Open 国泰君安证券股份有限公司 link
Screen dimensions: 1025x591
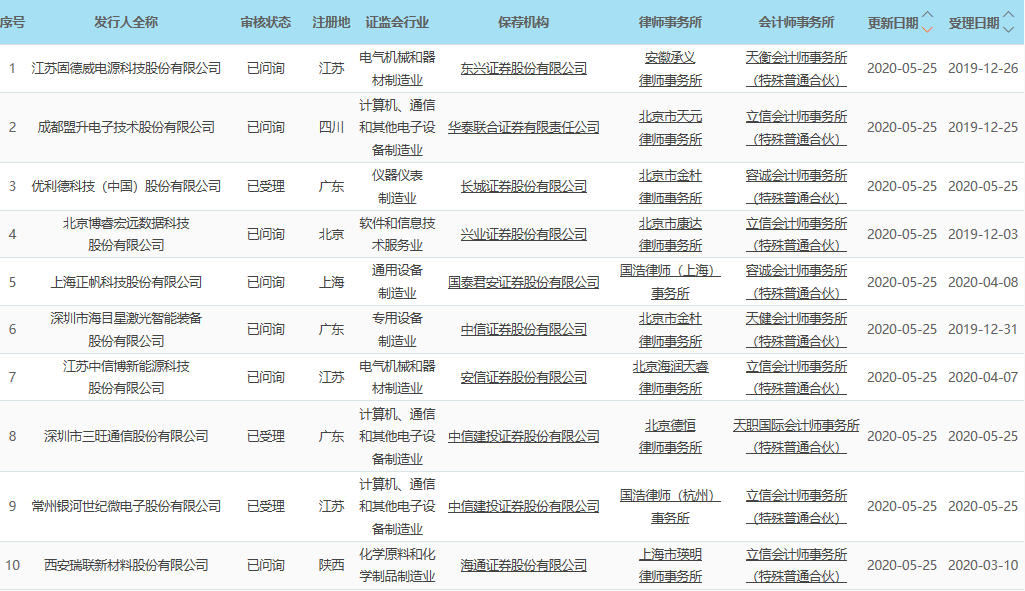(524, 282)
